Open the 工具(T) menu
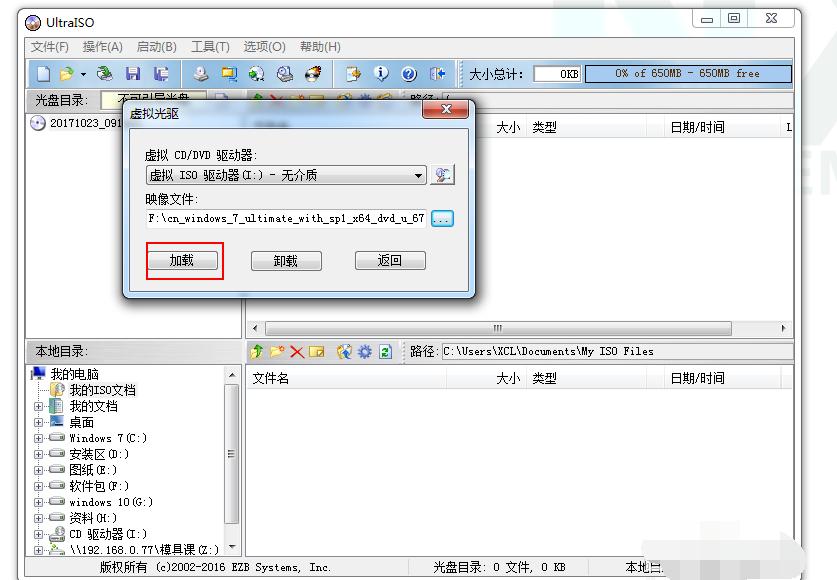The height and width of the screenshot is (580, 837). click(210, 47)
